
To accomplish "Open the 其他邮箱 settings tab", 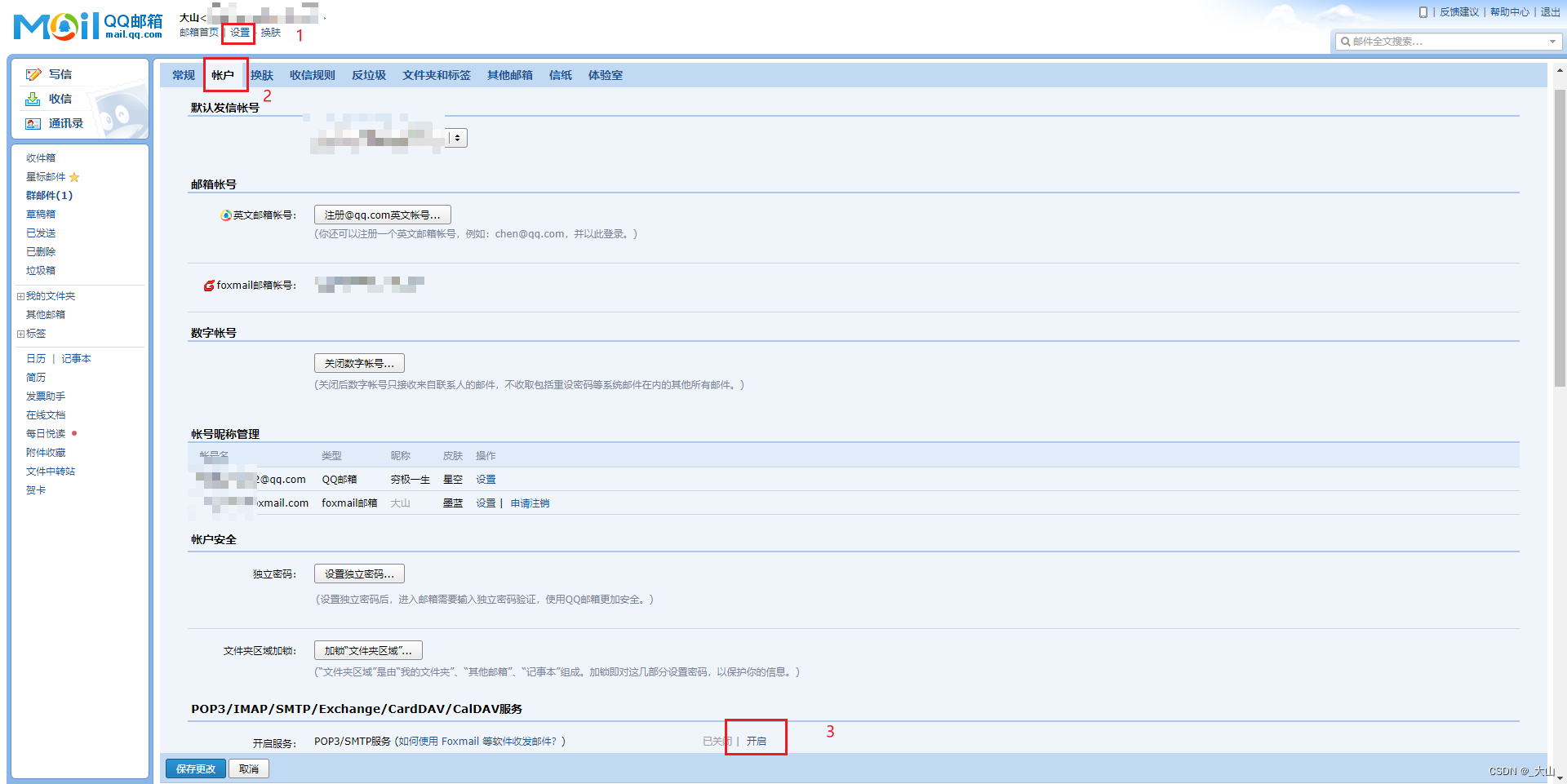I will tap(510, 75).
